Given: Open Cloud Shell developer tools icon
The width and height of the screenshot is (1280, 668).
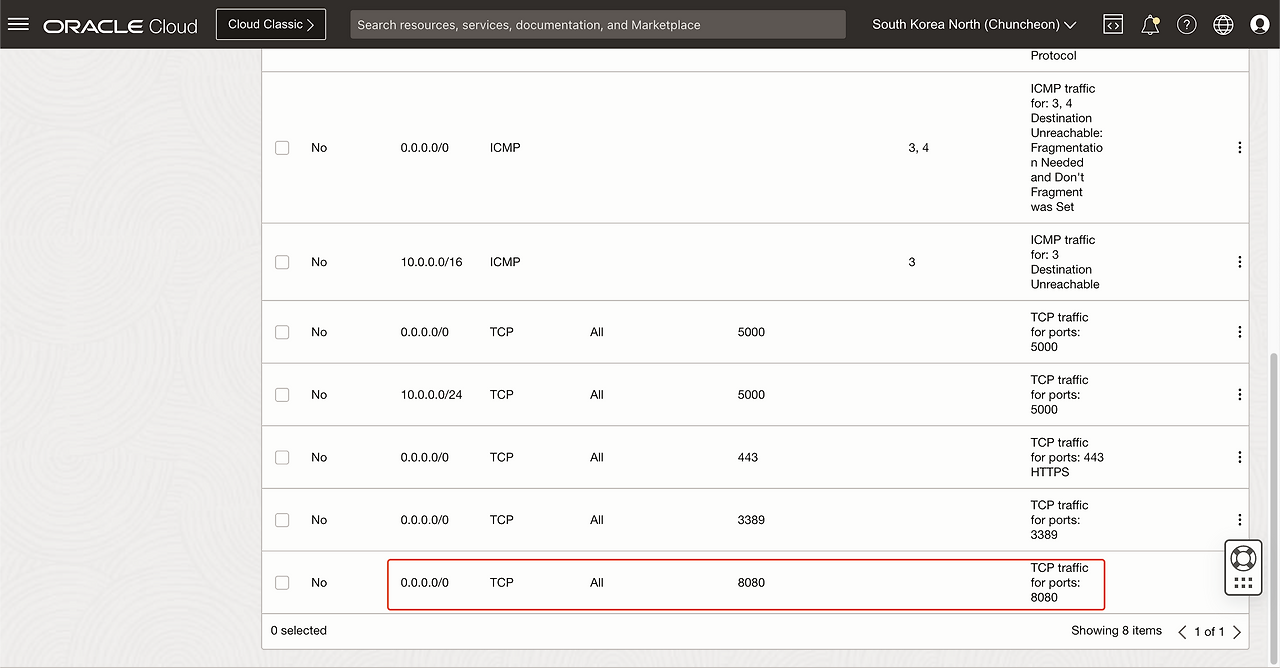Looking at the screenshot, I should [x=1113, y=25].
